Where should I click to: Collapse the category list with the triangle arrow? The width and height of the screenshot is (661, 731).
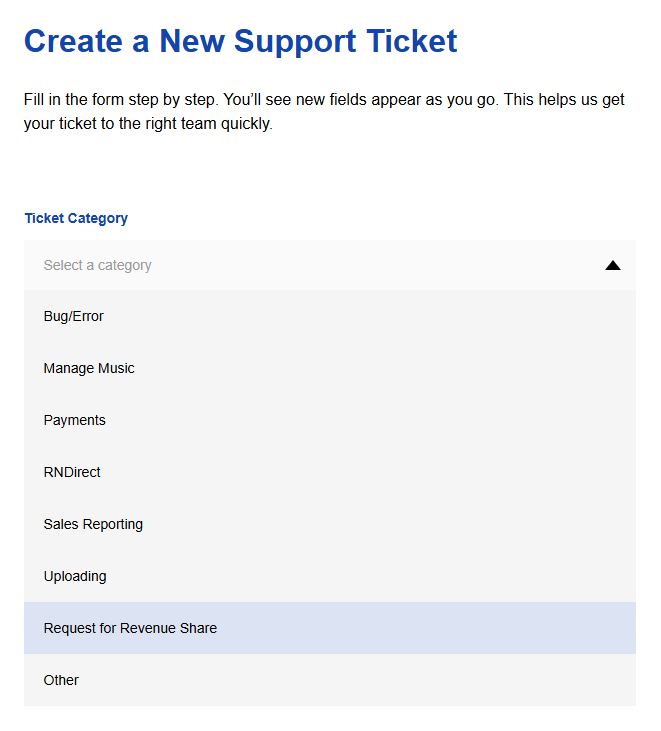[613, 265]
